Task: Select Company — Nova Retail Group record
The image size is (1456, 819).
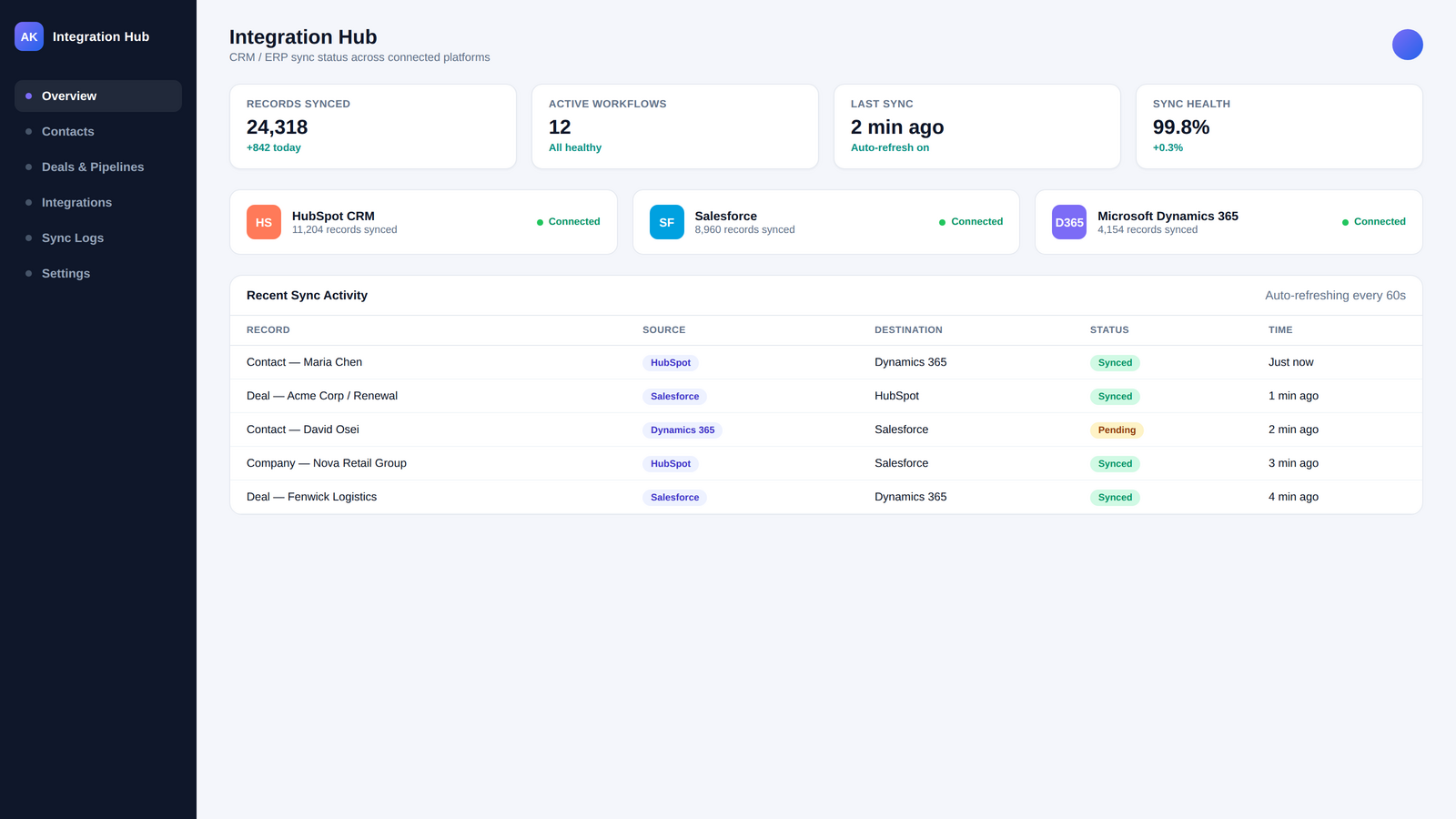Action: coord(327,463)
